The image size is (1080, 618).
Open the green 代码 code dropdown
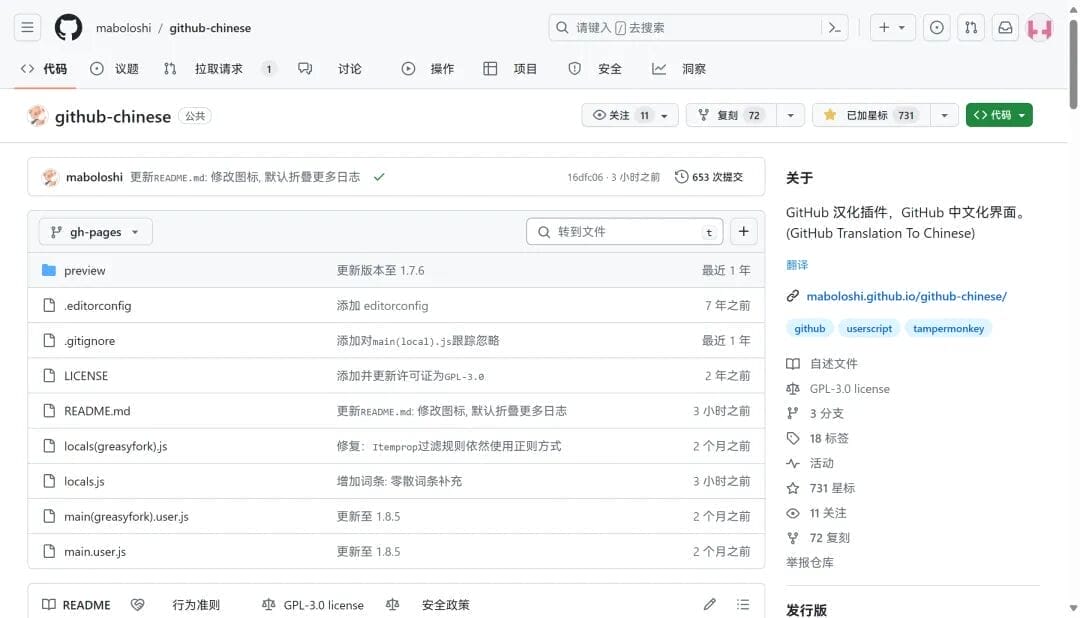tap(999, 115)
